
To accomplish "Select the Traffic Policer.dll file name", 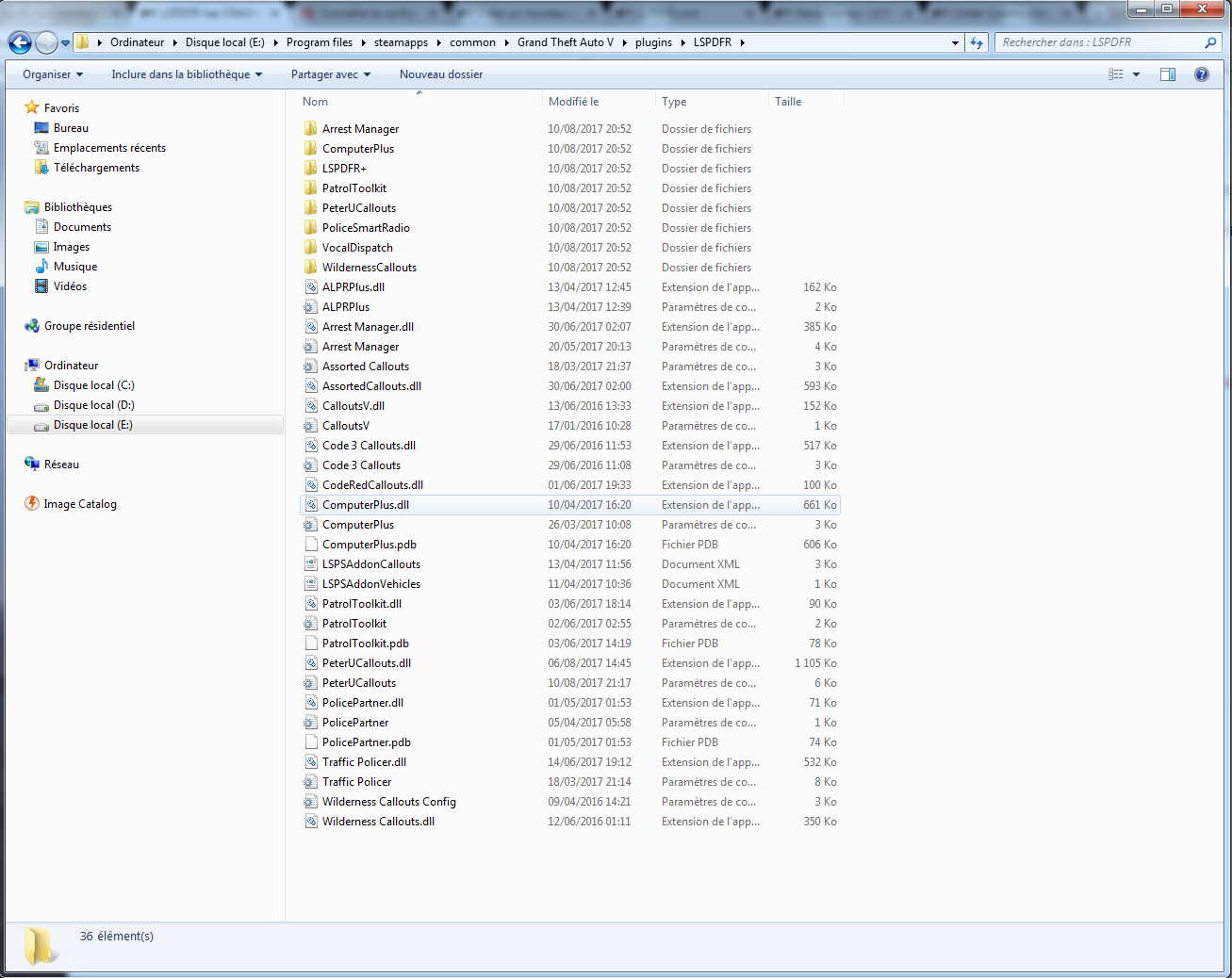I will pos(365,762).
